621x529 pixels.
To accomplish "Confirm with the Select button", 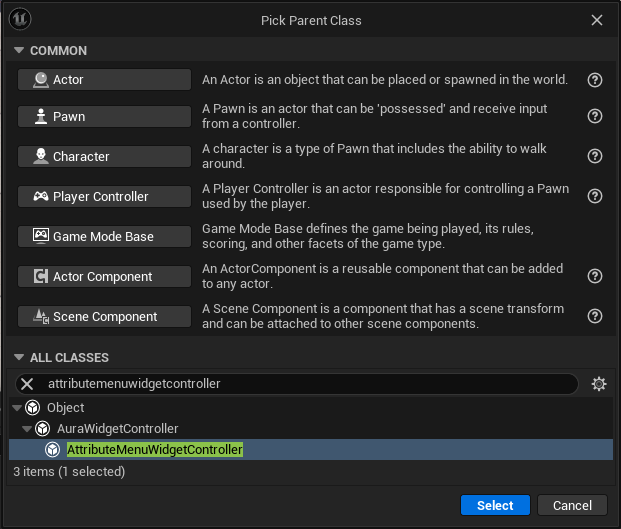I will pos(495,505).
